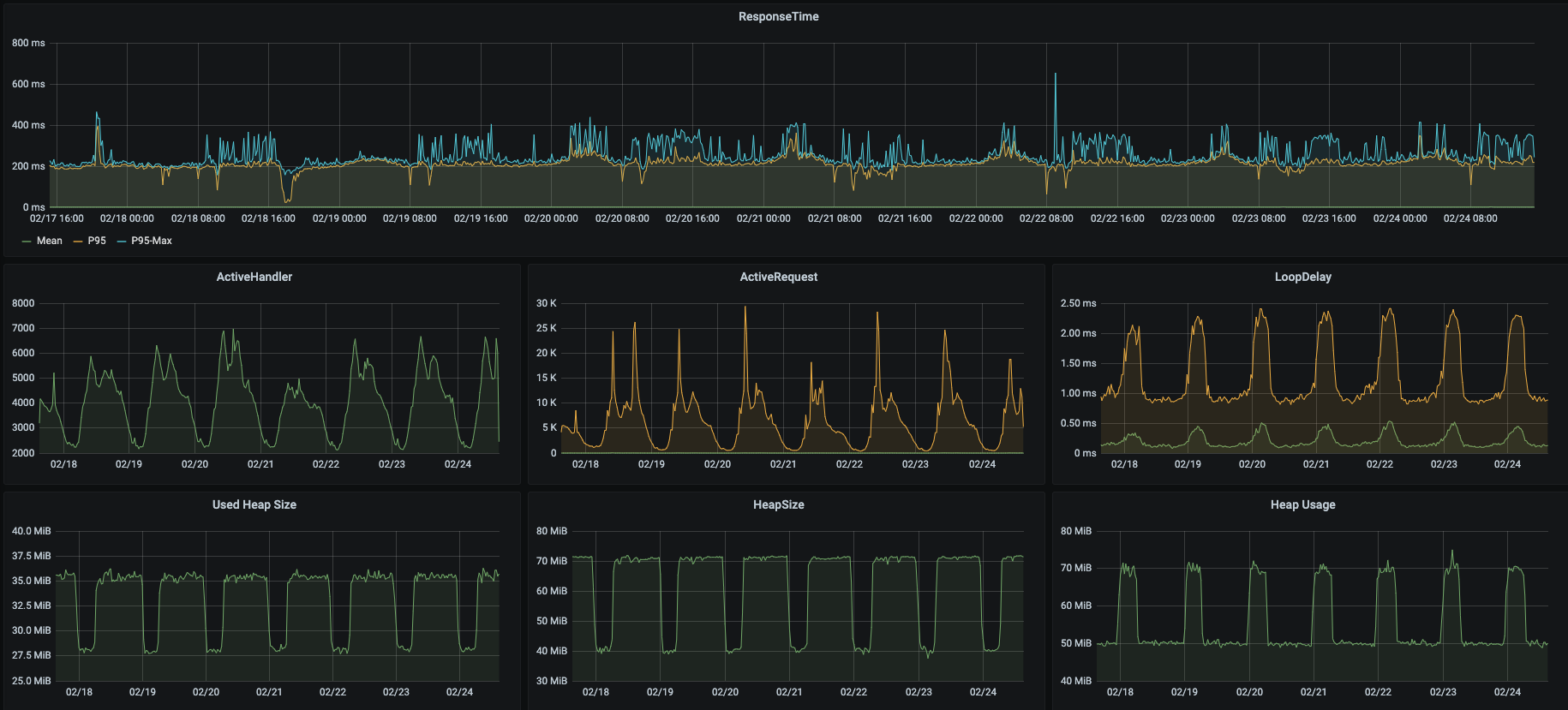The width and height of the screenshot is (1568, 710).
Task: Click the 80 MiB label on HeapSize axis
Action: [552, 531]
